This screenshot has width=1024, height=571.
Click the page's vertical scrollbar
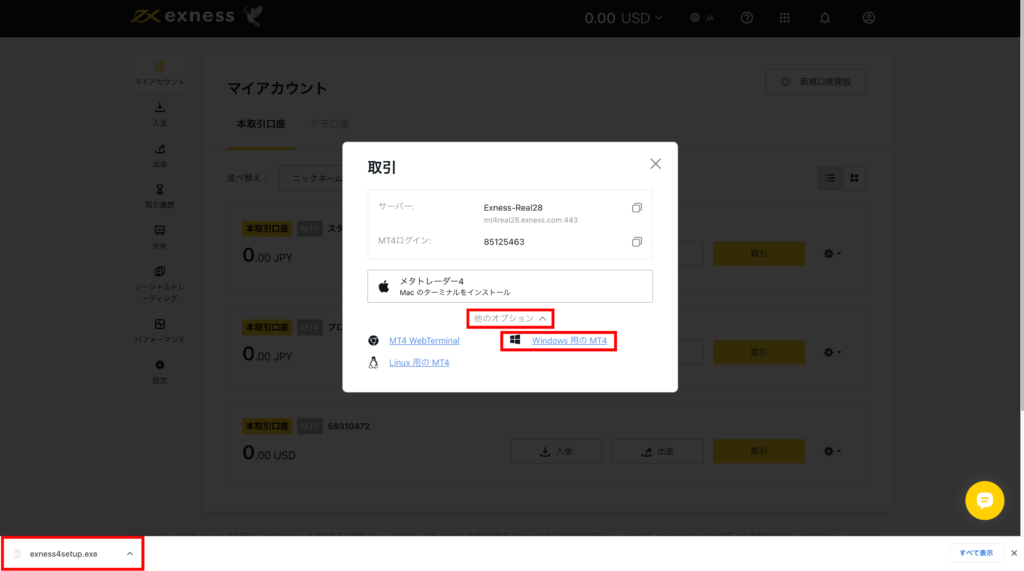(x=1021, y=222)
